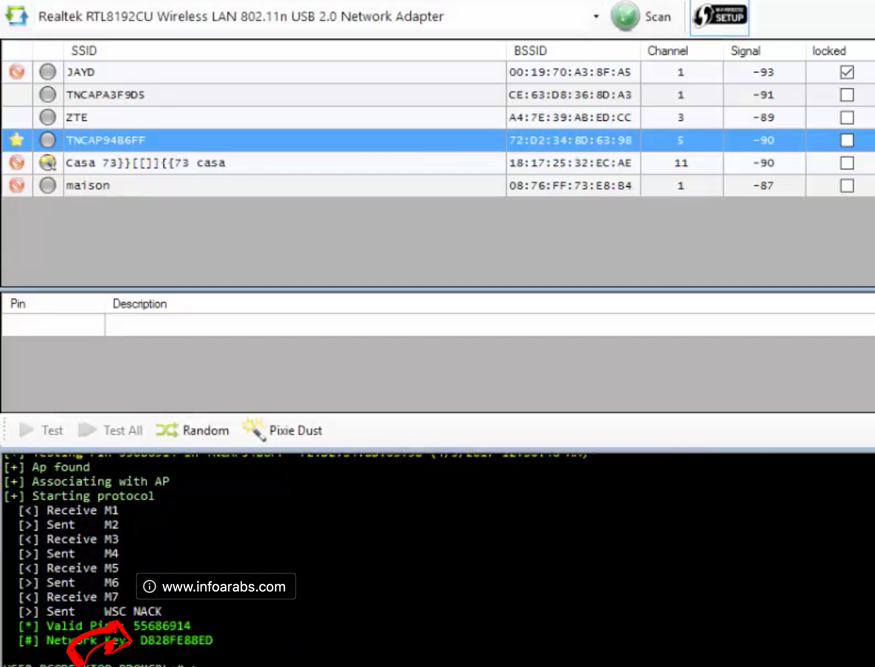875x667 pixels.
Task: Click signal value -87 for maison
Action: 763,185
